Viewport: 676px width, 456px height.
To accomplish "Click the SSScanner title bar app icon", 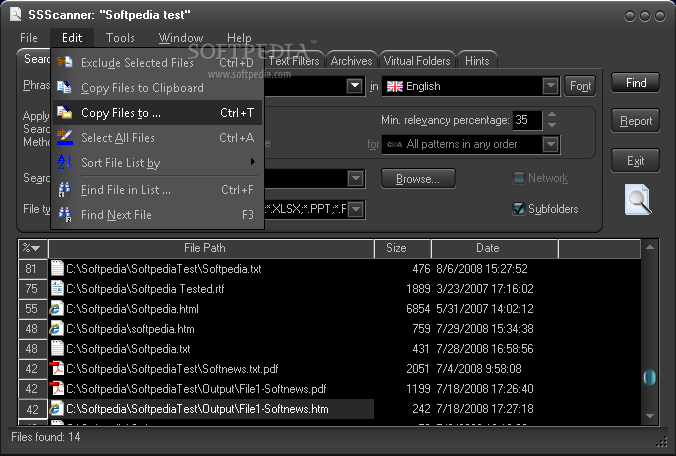I will point(16,14).
